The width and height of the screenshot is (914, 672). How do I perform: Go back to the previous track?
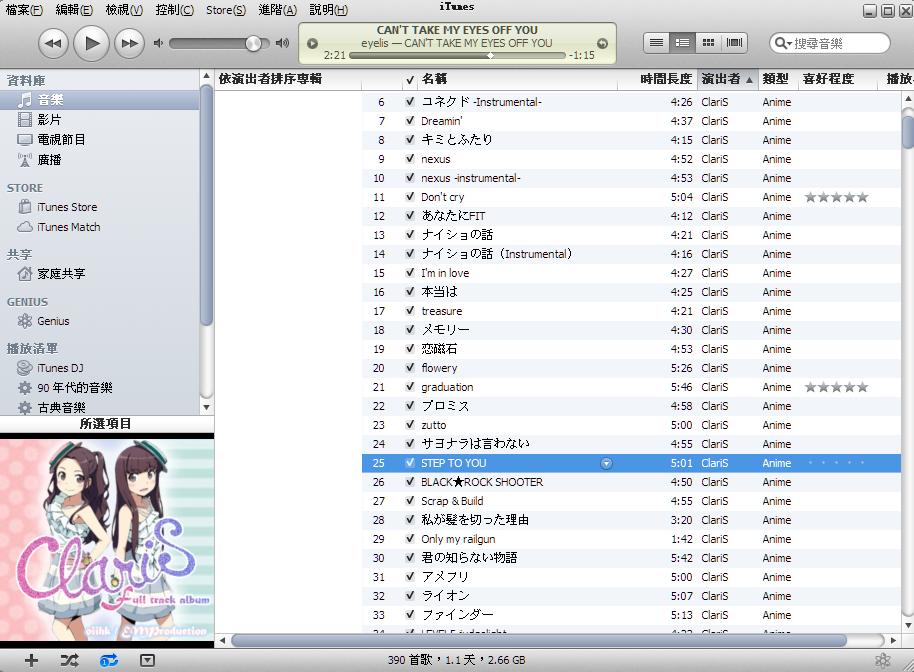(x=53, y=43)
